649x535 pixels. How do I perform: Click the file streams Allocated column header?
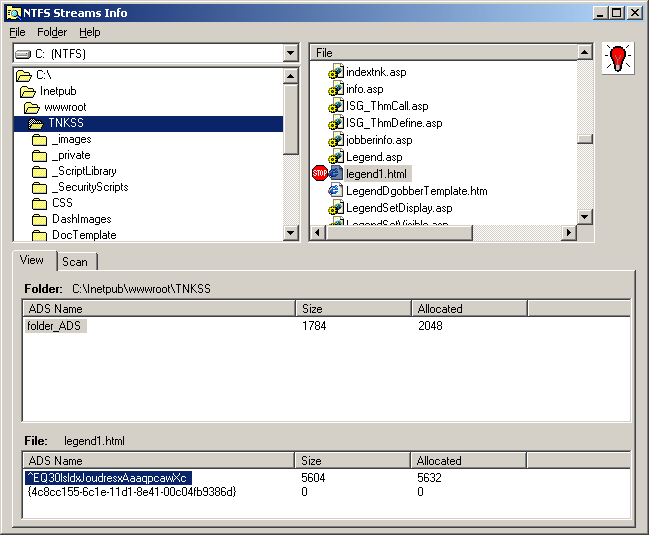[469, 461]
